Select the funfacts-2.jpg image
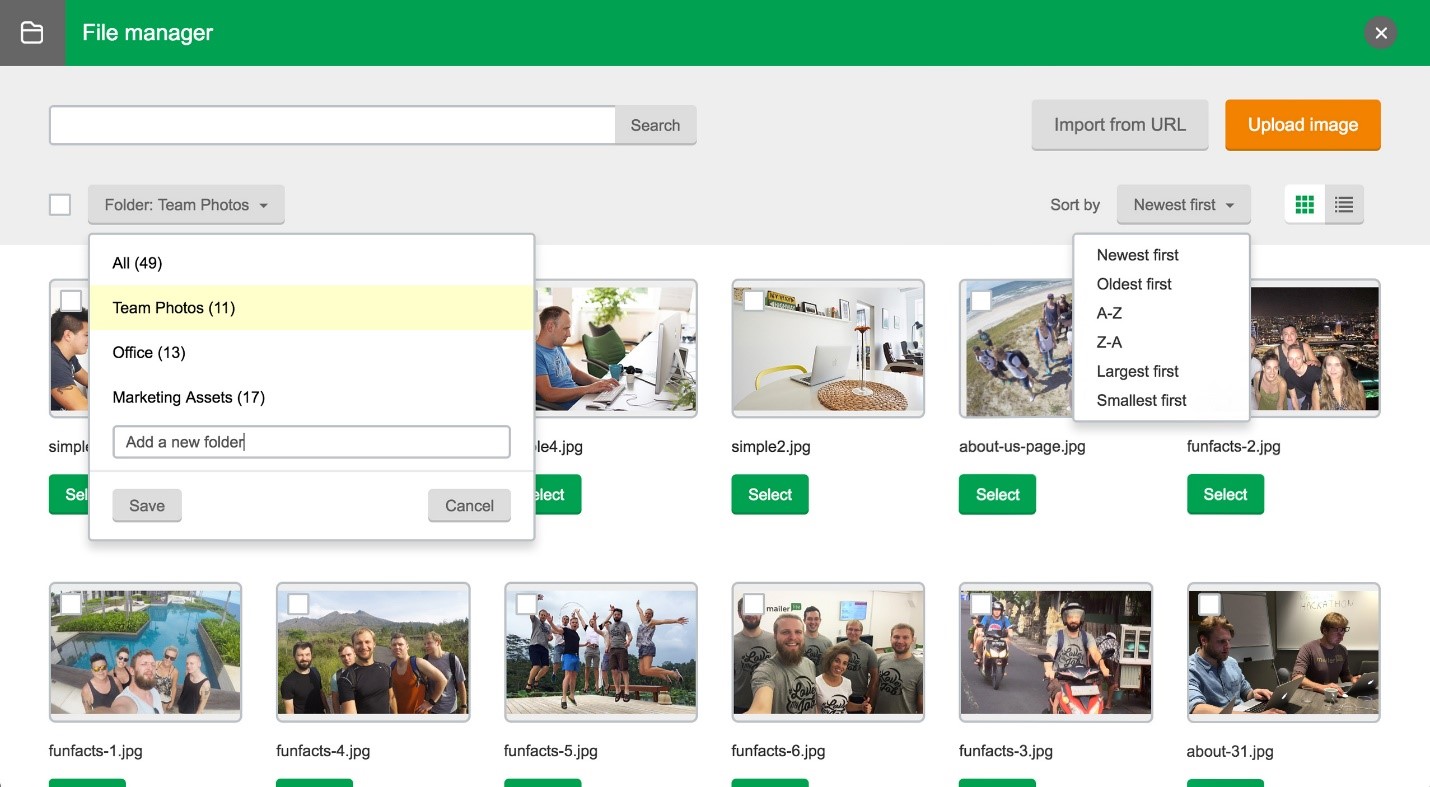This screenshot has width=1430, height=787. (x=1225, y=494)
